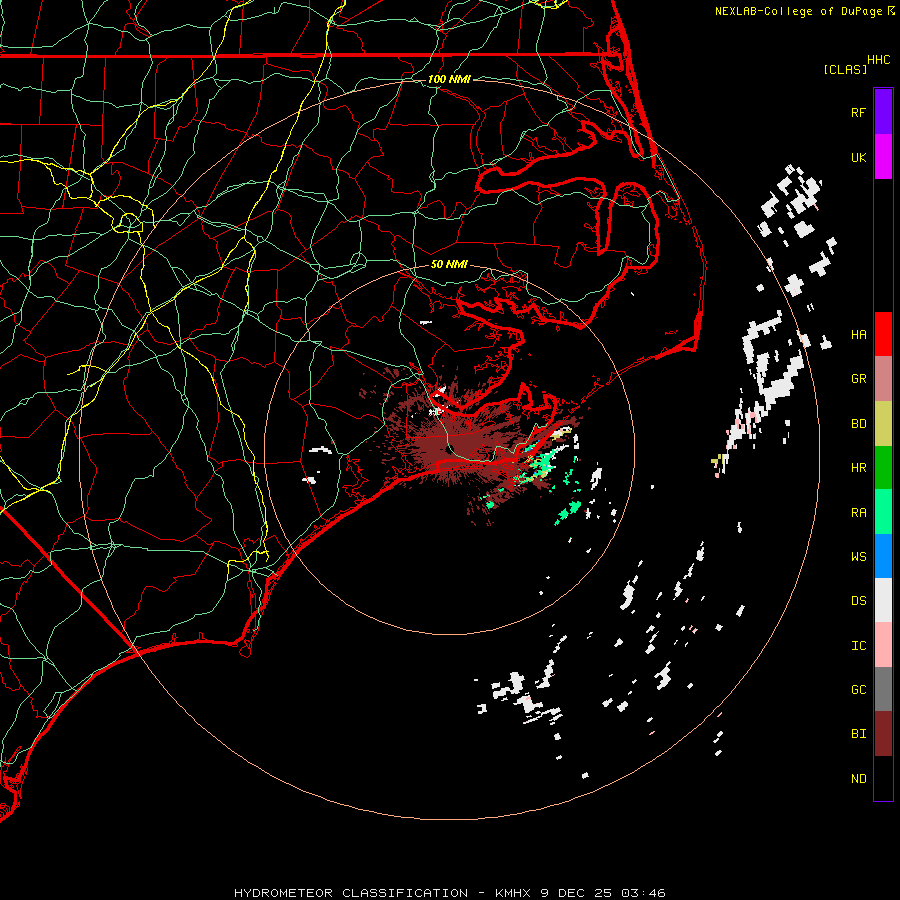Click the DS legend label
Viewport: 900px width, 900px height.
tap(858, 601)
